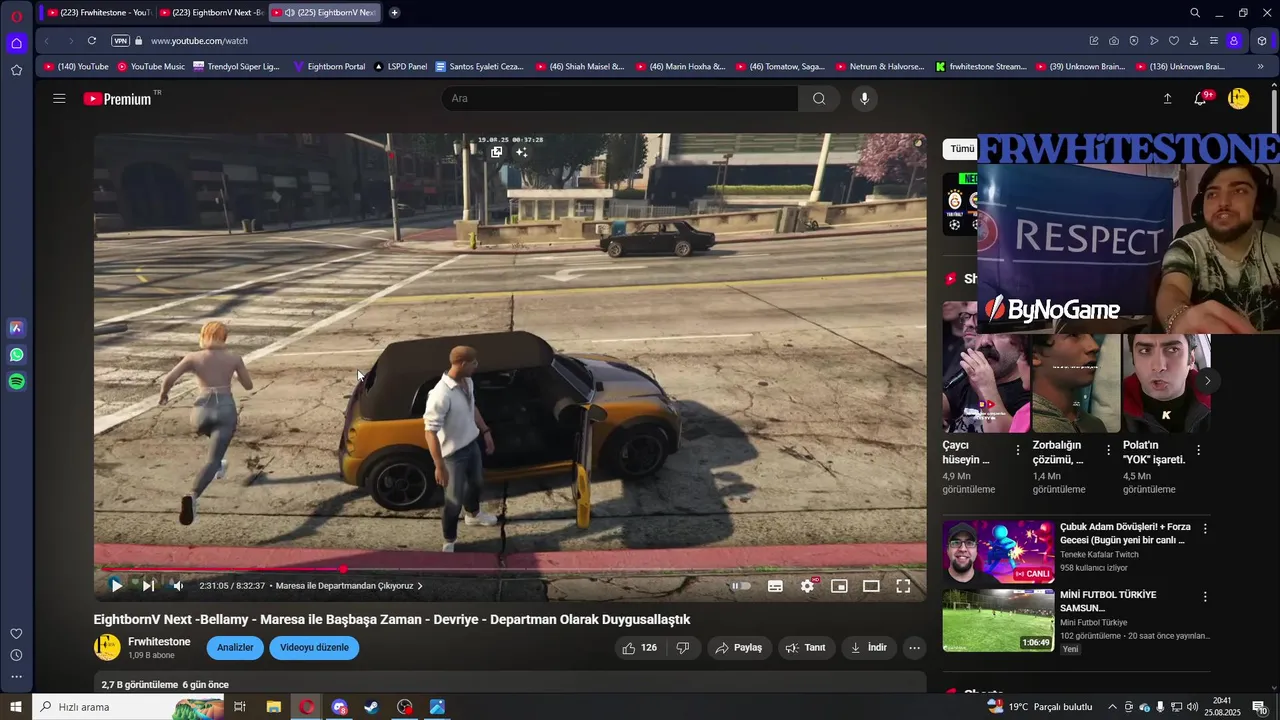Open File Explorer from taskbar
The width and height of the screenshot is (1280, 720).
point(273,707)
